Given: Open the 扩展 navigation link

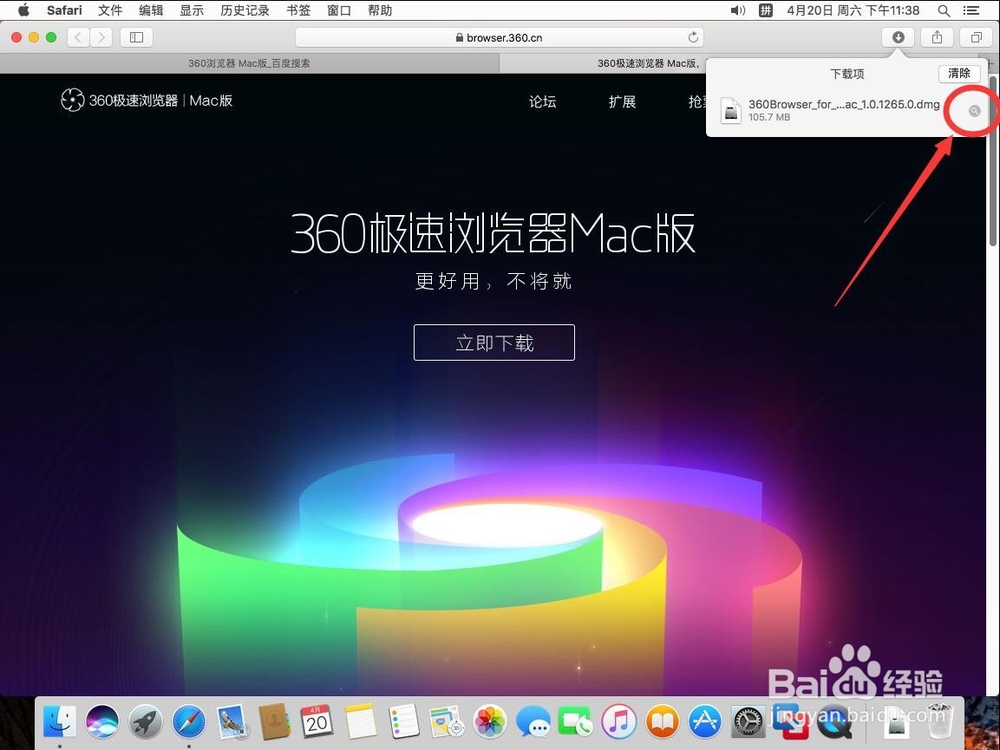Looking at the screenshot, I should coord(622,101).
